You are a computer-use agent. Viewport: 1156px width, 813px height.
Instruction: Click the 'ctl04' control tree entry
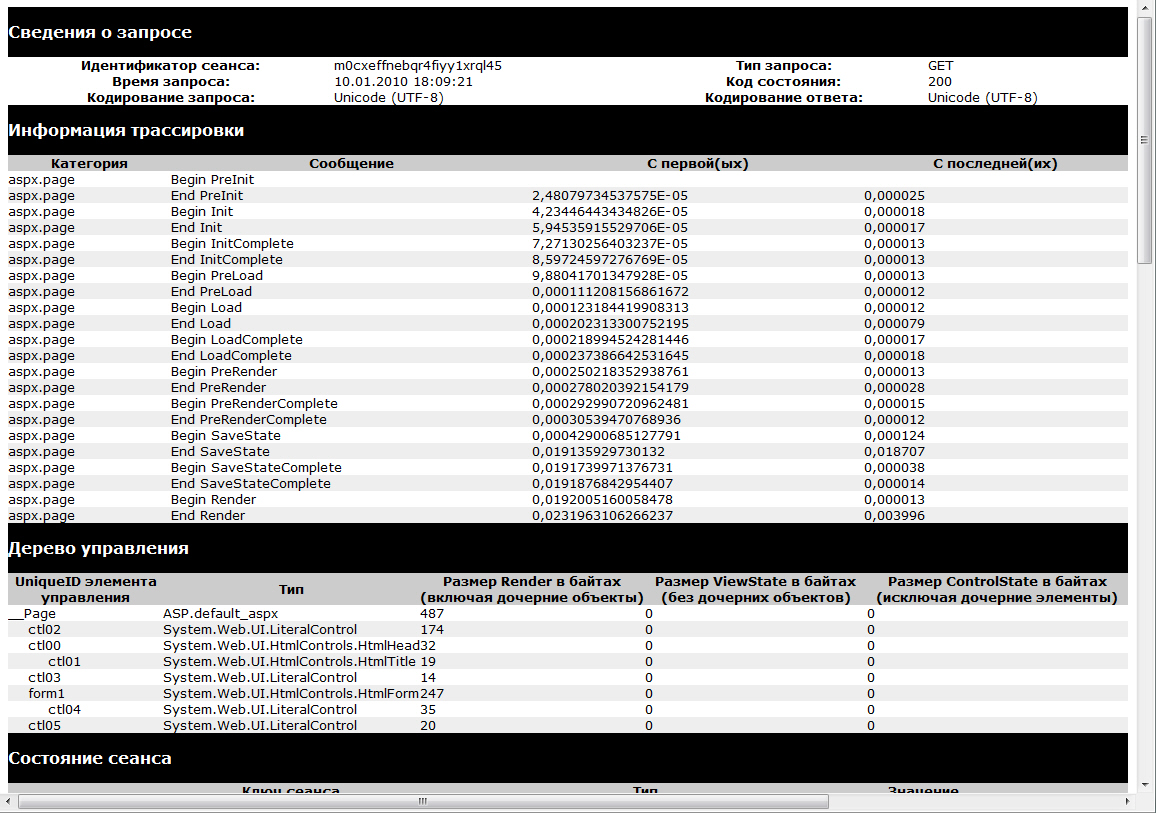[65, 710]
